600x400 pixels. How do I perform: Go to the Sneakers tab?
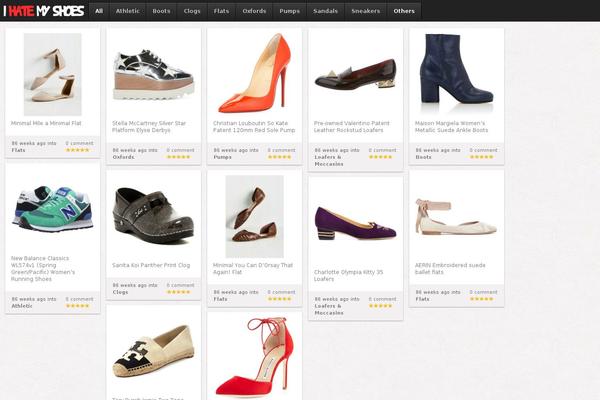click(x=366, y=11)
